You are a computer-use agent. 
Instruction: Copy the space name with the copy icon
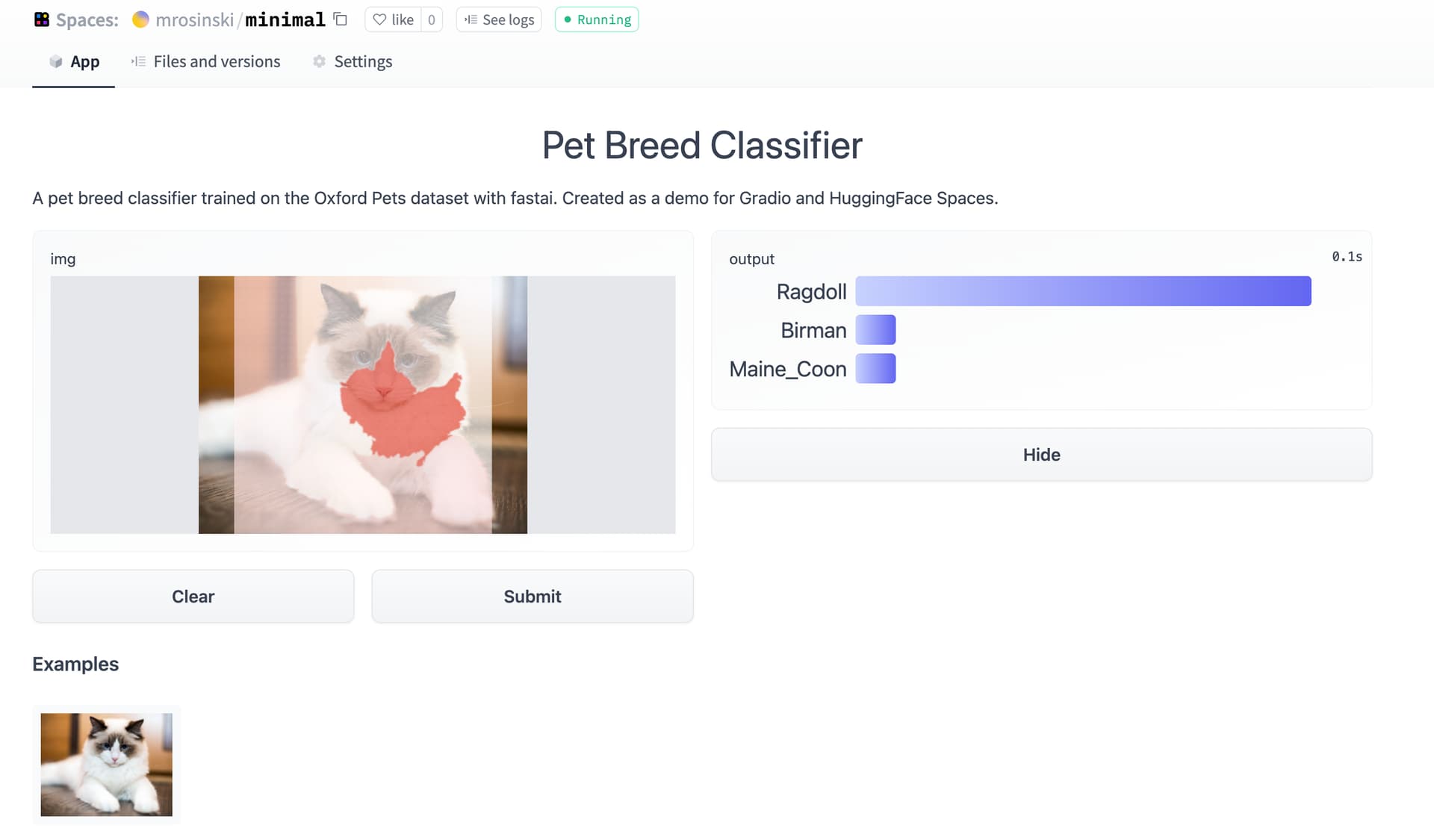coord(341,19)
